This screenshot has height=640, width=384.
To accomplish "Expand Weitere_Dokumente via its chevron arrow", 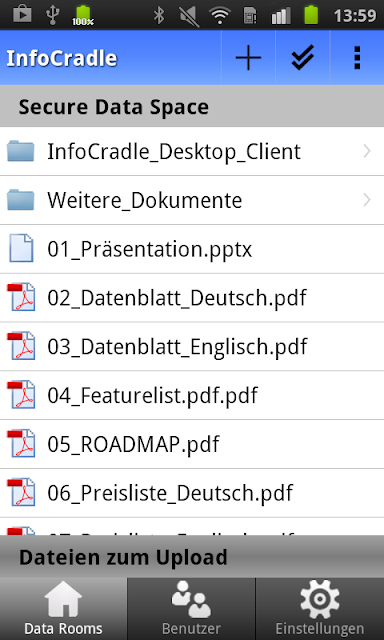I will (x=366, y=200).
